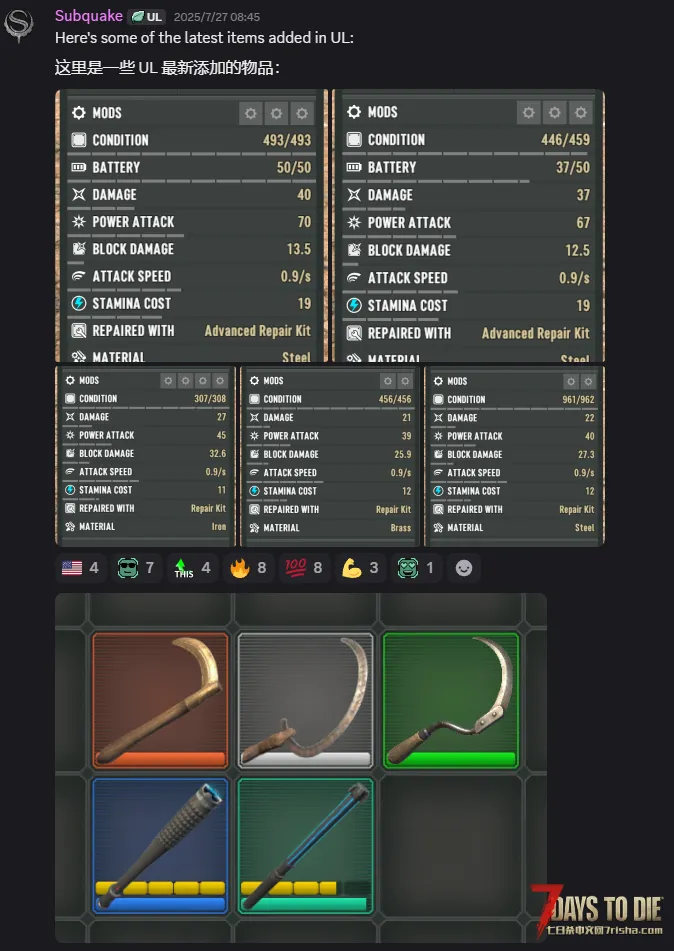Select the blue-tier stun baton slot
674x951 pixels.
click(161, 846)
